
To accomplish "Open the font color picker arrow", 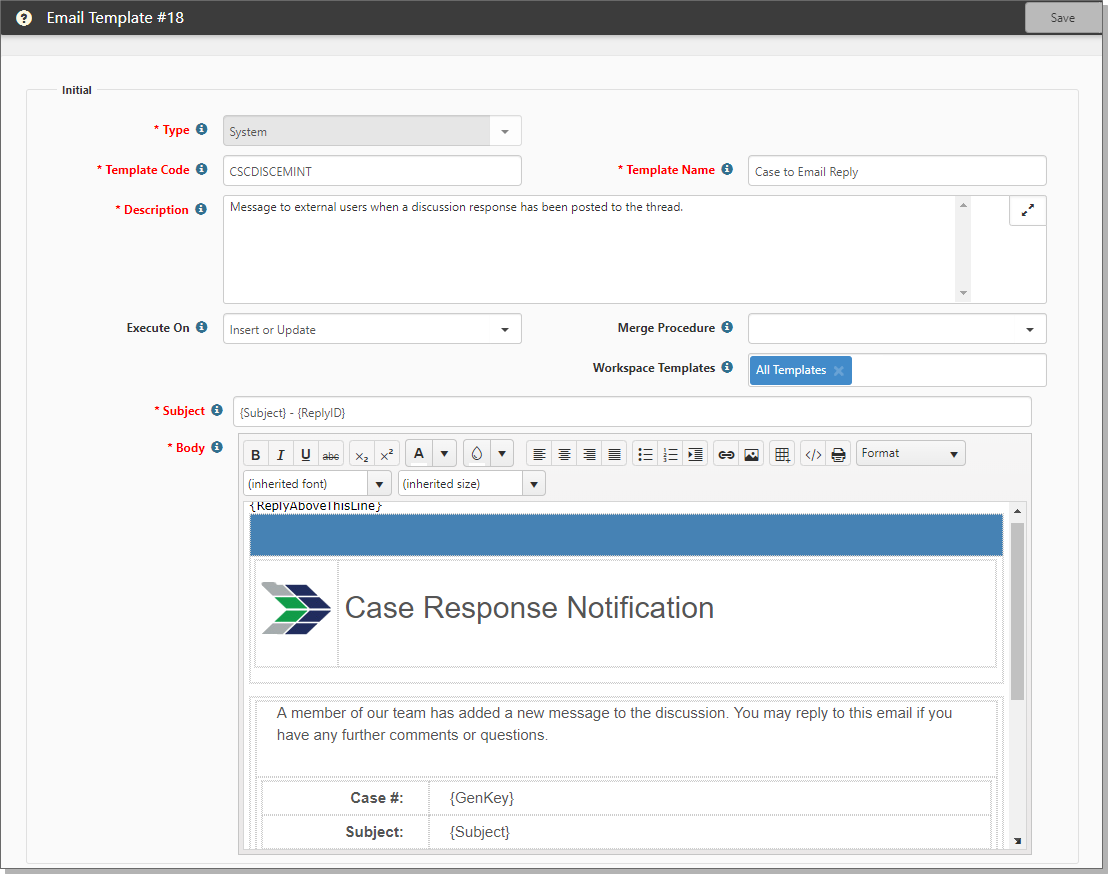I will (444, 454).
